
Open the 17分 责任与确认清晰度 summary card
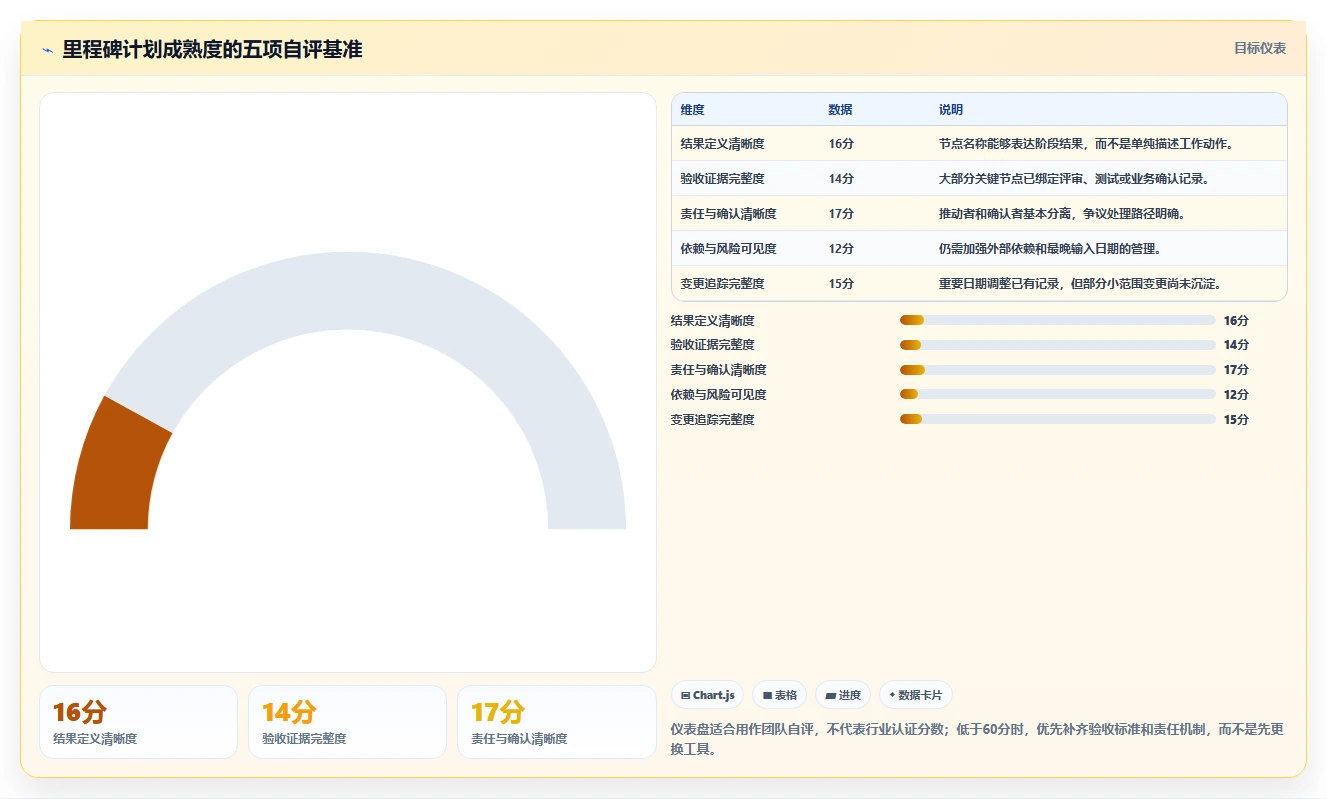pos(556,722)
